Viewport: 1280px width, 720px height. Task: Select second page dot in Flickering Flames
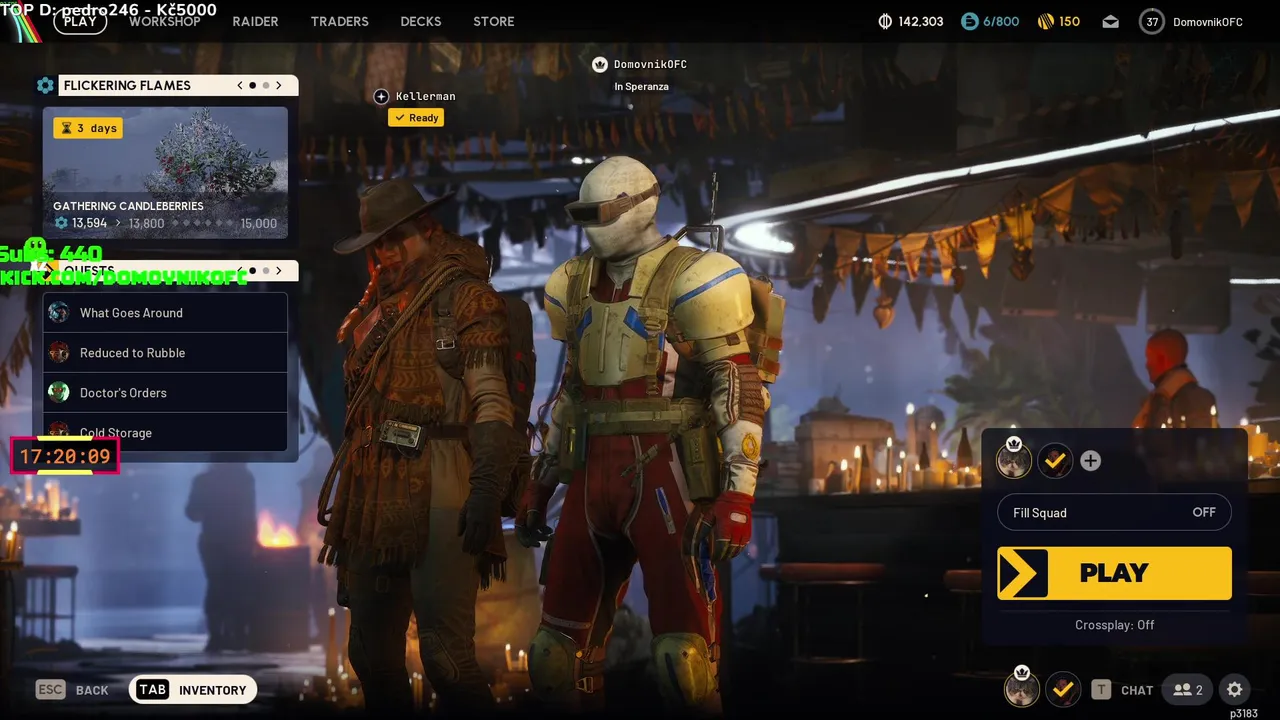click(x=266, y=86)
